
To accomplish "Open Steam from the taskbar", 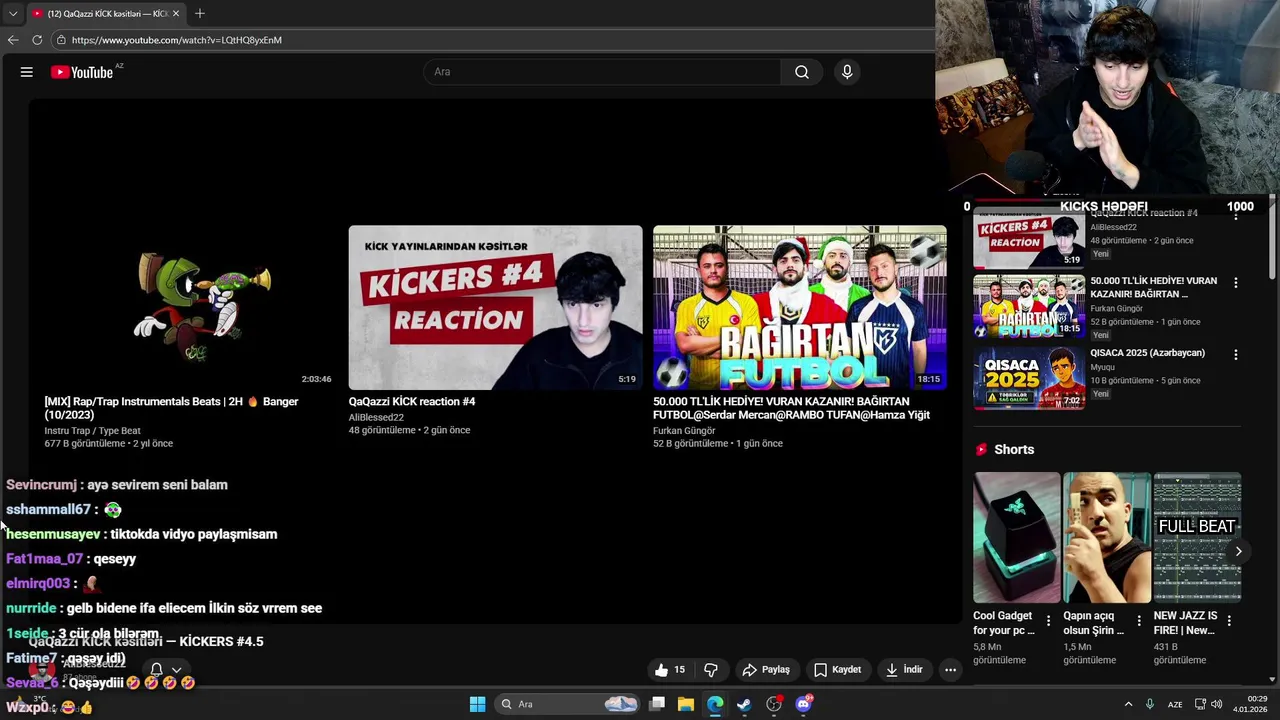I will coord(744,704).
